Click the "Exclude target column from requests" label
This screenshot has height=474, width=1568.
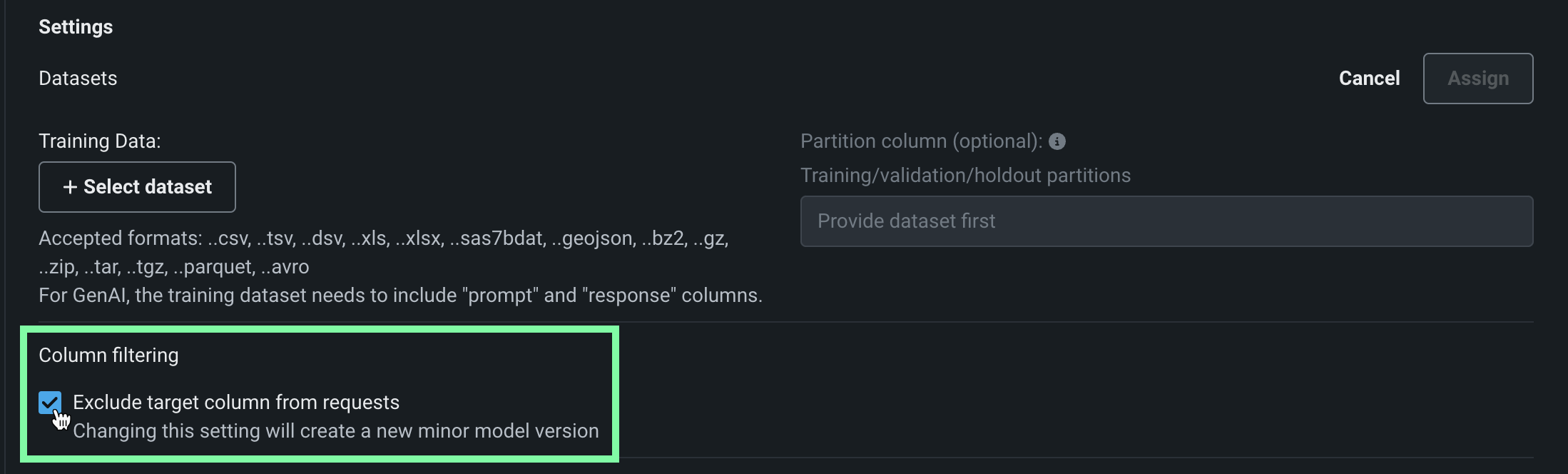(x=236, y=403)
